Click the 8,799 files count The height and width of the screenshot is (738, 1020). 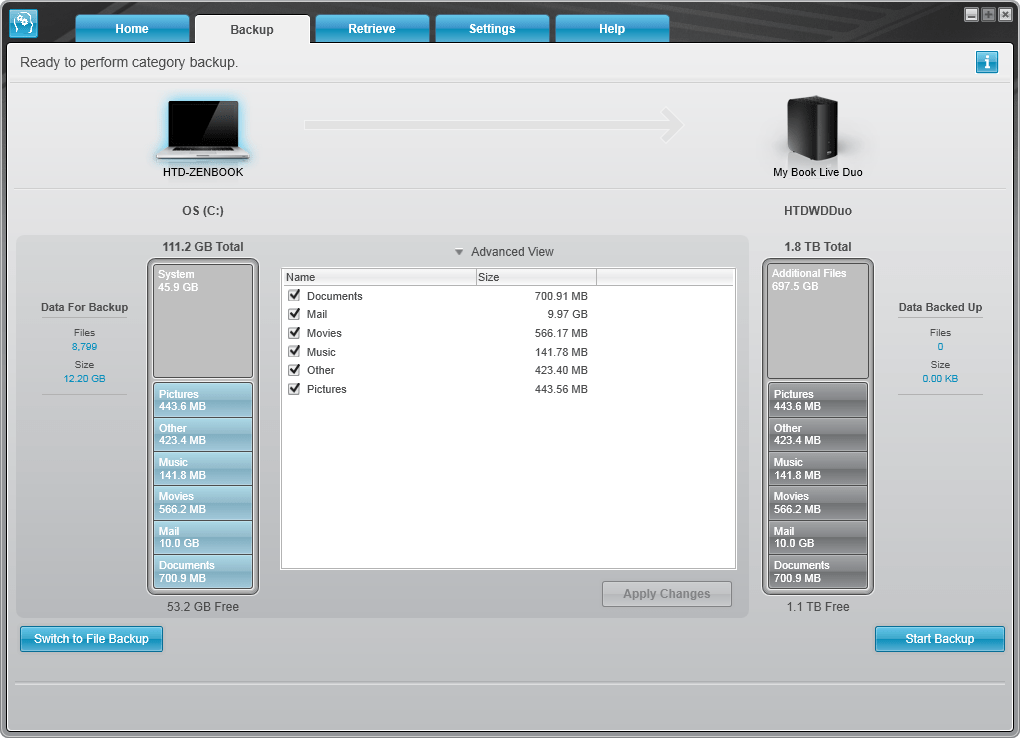(85, 347)
